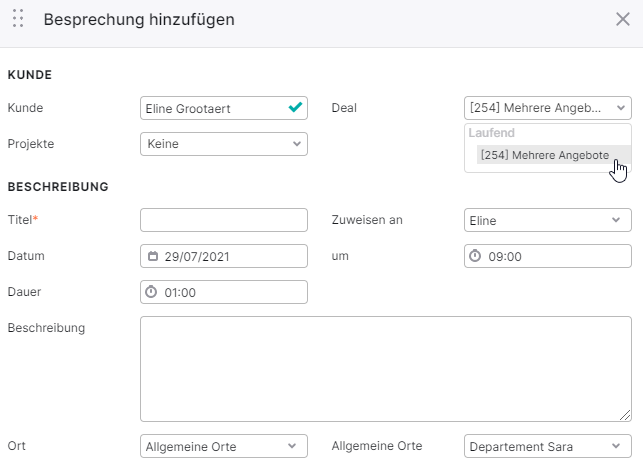Click the textarea resize grip corner

[x=625, y=415]
